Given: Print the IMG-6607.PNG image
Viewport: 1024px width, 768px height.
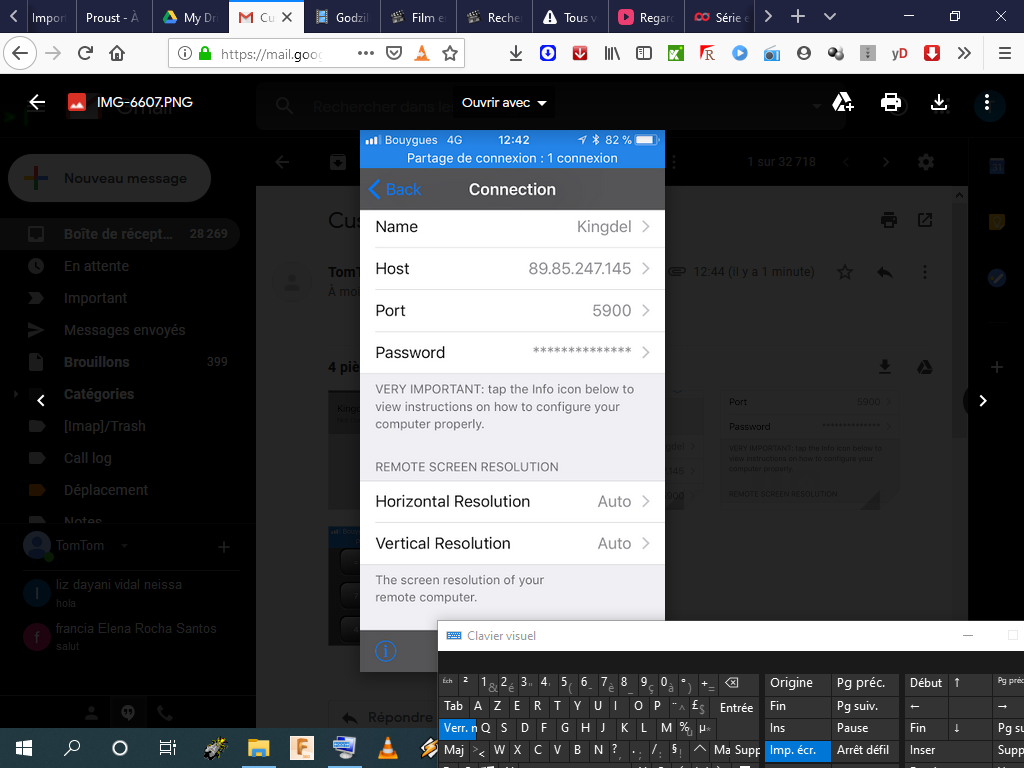Looking at the screenshot, I should [x=891, y=102].
